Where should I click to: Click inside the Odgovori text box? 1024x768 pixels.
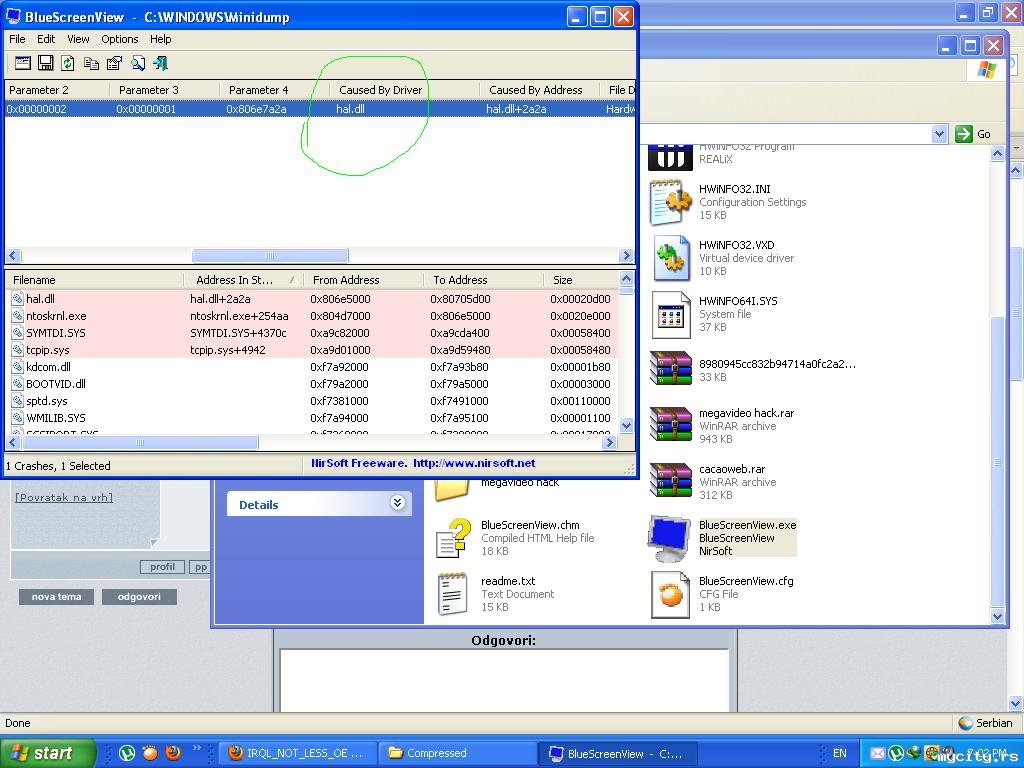click(x=503, y=680)
